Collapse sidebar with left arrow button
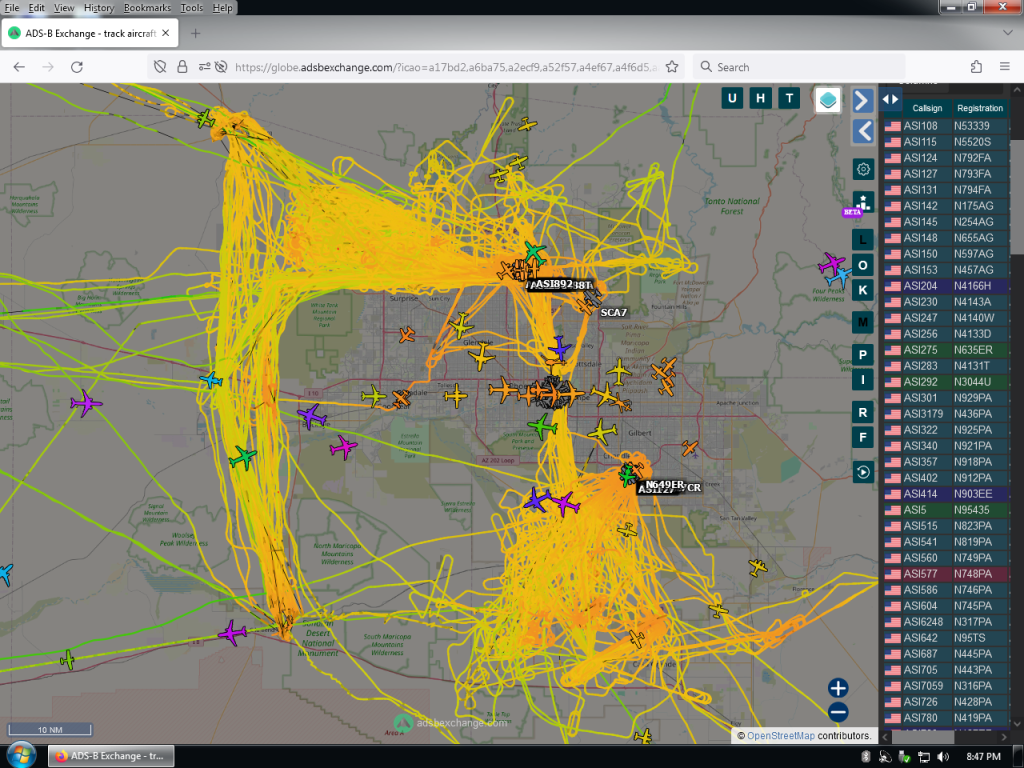The width and height of the screenshot is (1024, 768). [863, 131]
